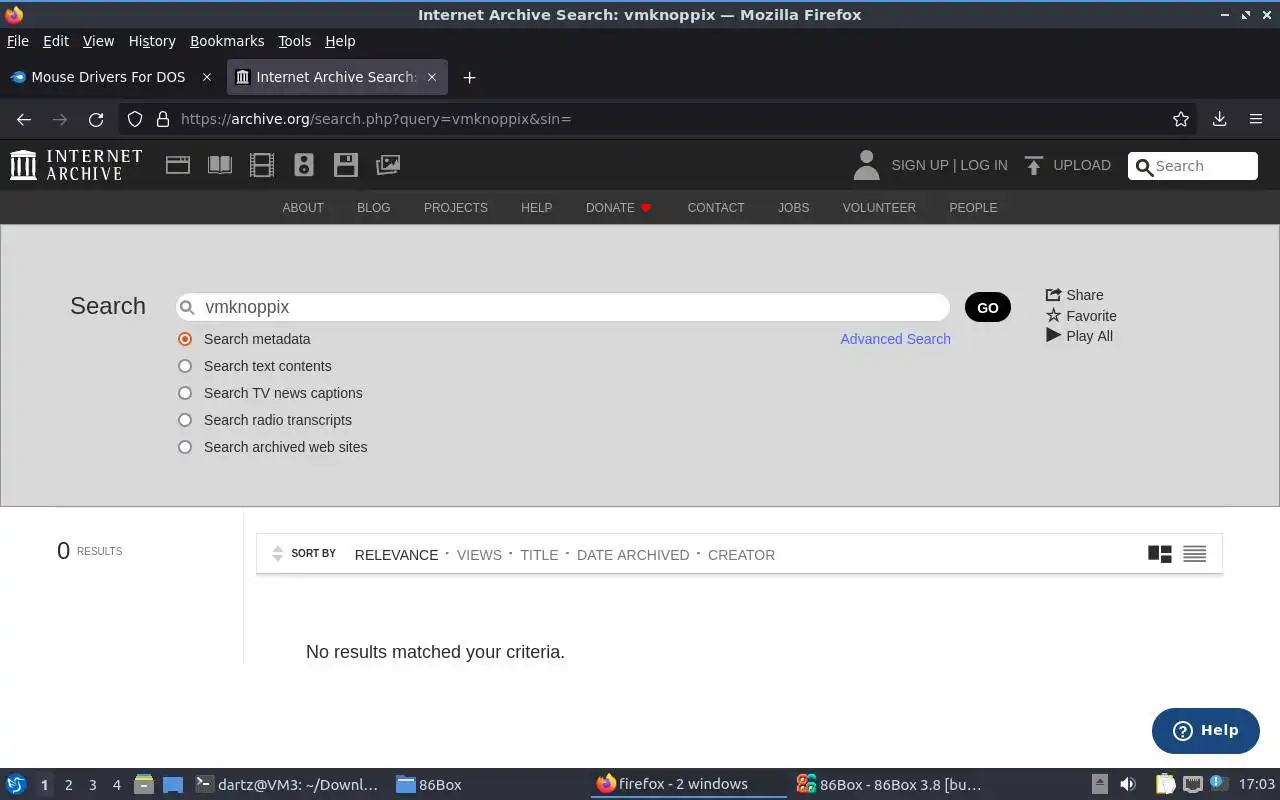Open the volume control in tray
Image resolution: width=1280 pixels, height=800 pixels.
pos(1128,784)
